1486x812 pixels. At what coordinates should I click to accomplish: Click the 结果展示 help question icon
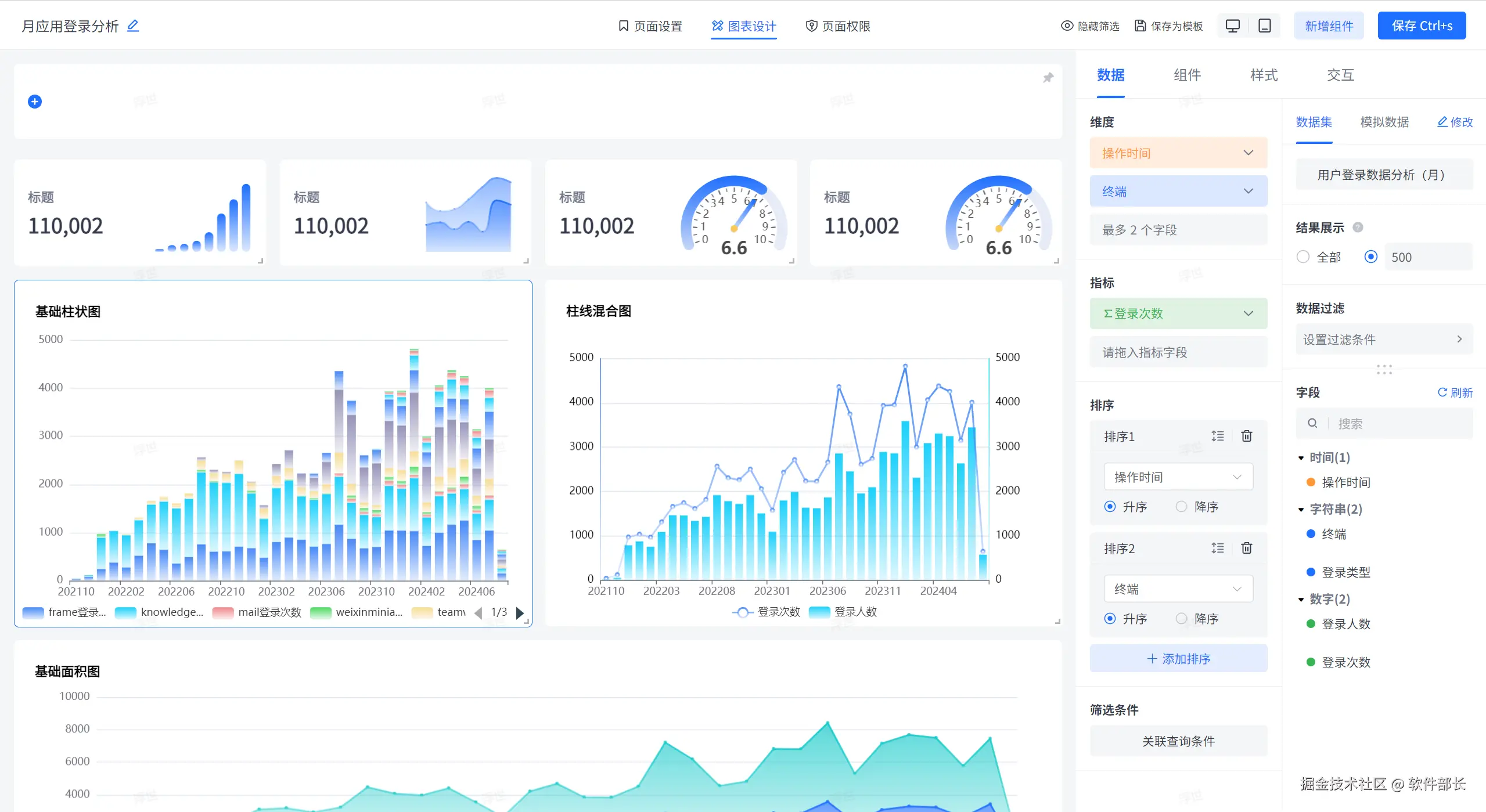click(1358, 228)
